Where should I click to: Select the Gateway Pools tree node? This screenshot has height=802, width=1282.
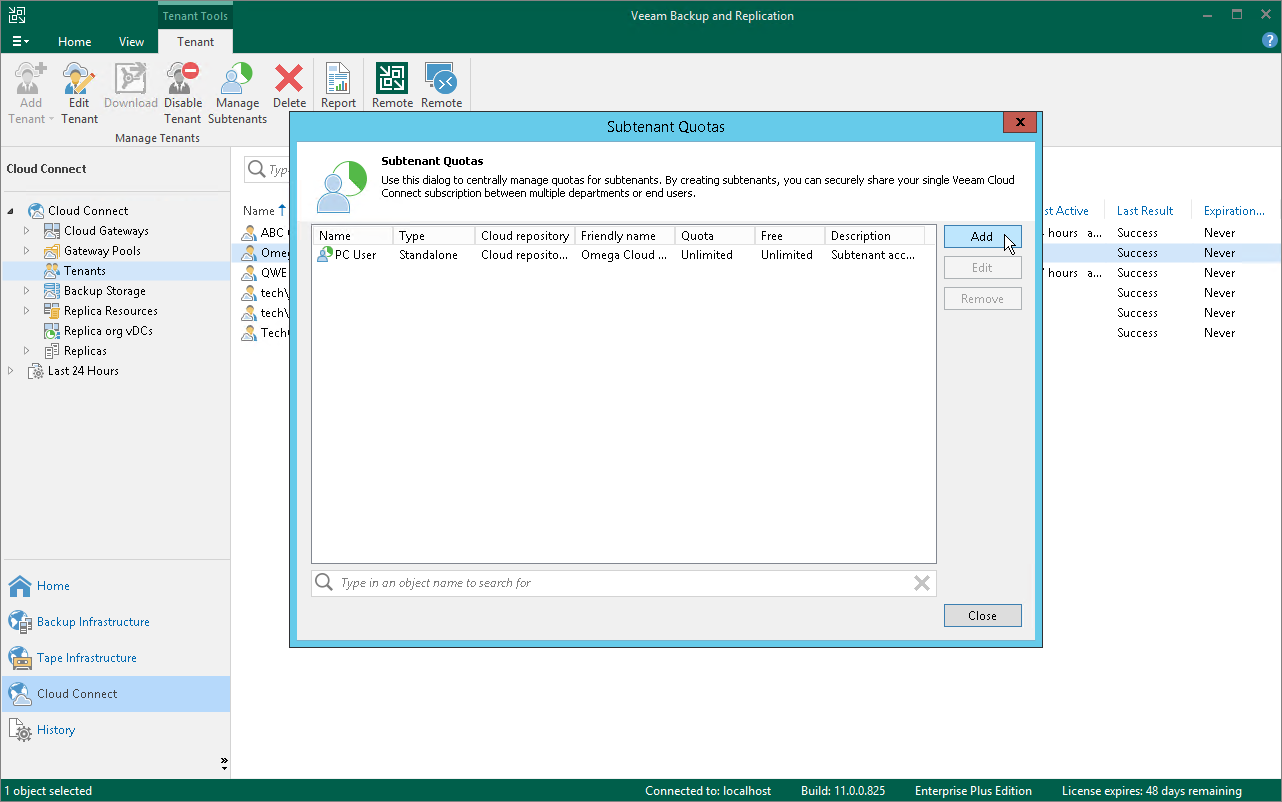click(102, 251)
